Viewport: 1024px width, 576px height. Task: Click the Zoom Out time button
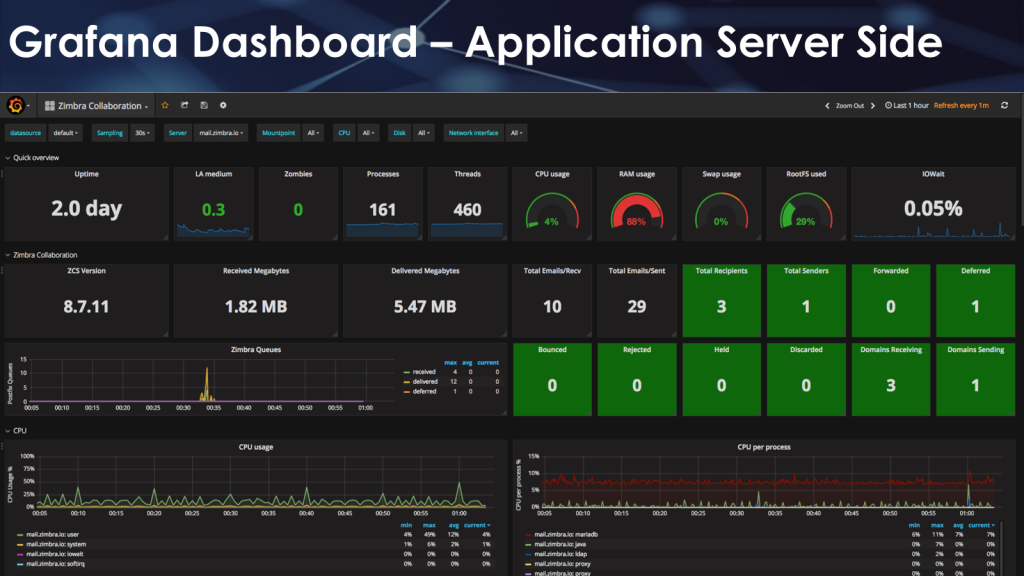point(850,106)
